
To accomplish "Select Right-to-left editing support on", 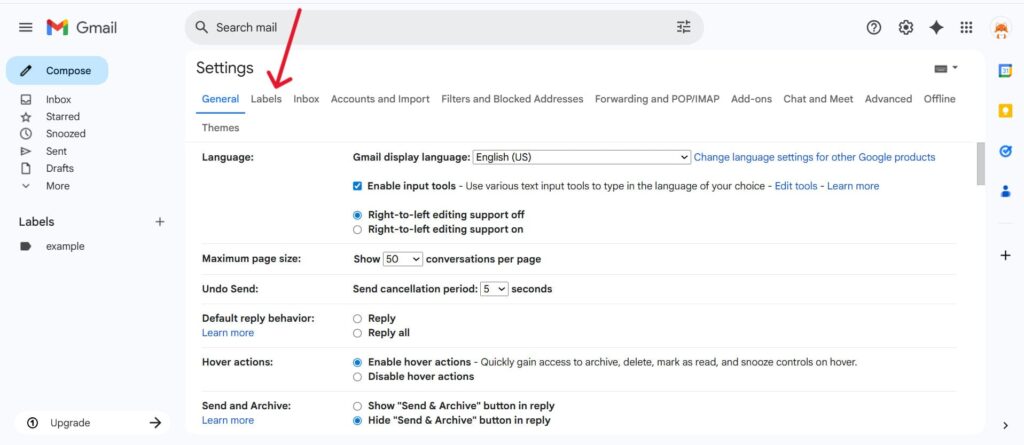I will click(x=358, y=229).
